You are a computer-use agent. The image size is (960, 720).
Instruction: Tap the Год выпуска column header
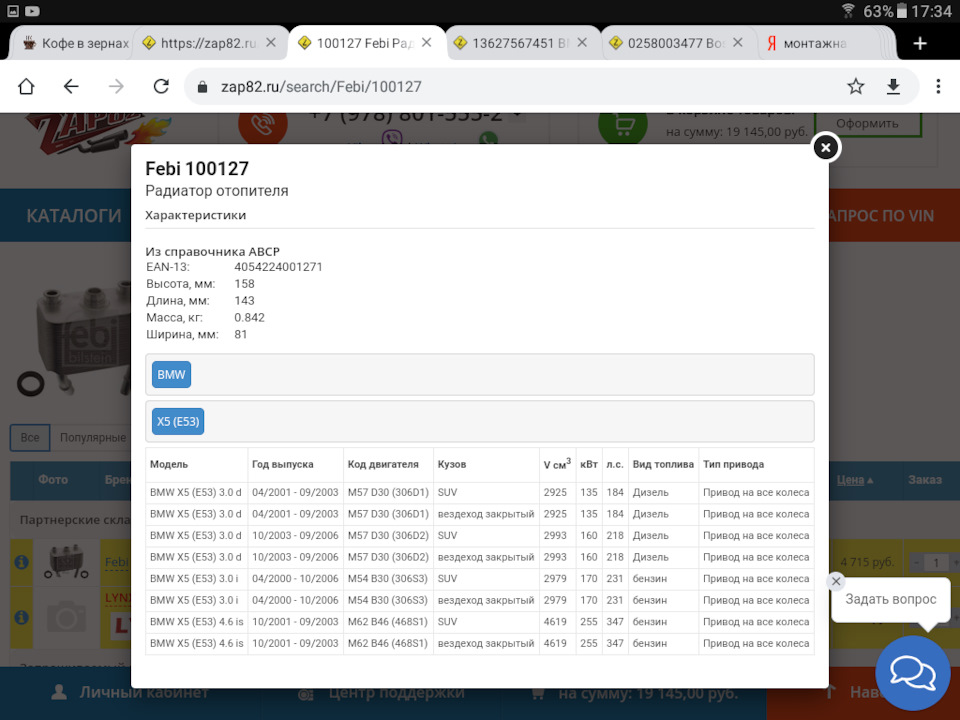[282, 464]
